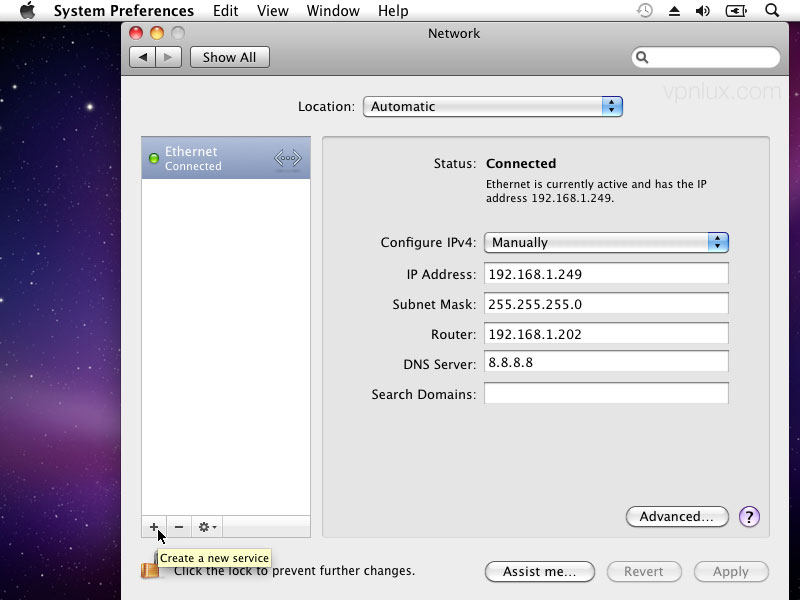This screenshot has width=800, height=600.
Task: Click the Show All button
Action: [230, 57]
